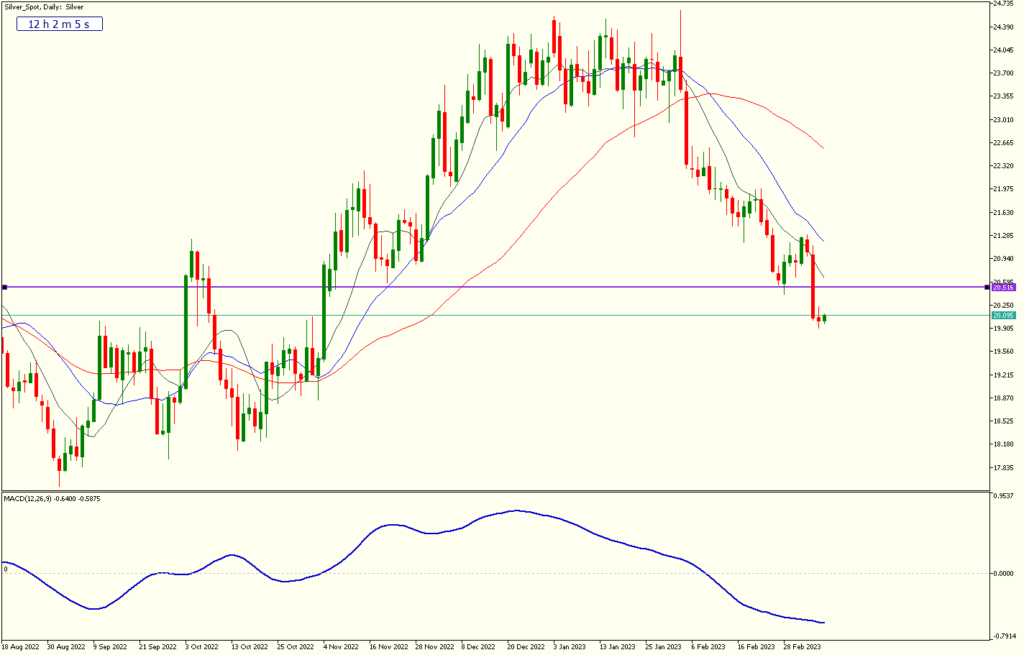Click the 21.285 price axis label

1002,236
